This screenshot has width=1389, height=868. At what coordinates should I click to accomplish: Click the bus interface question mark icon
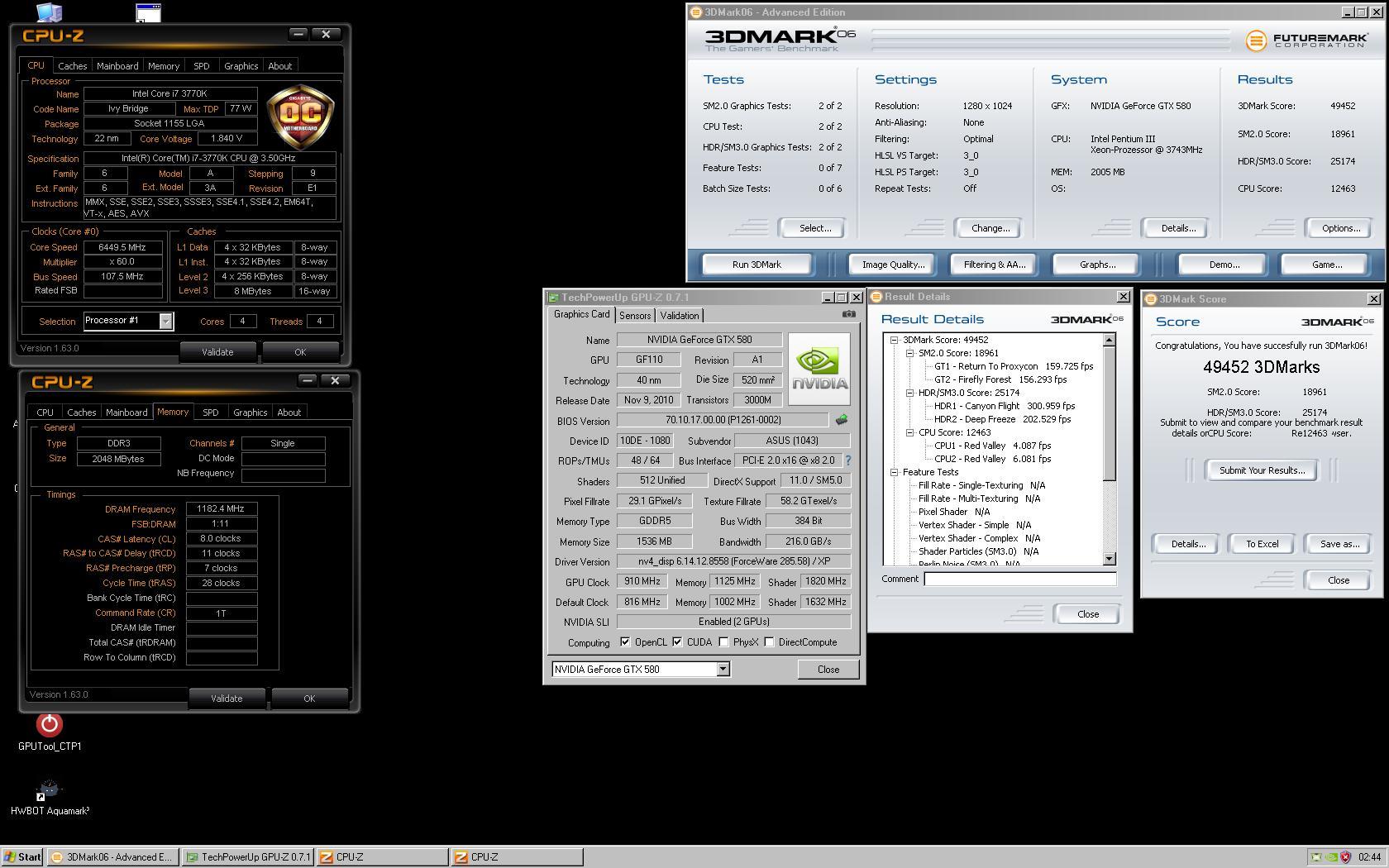(847, 460)
